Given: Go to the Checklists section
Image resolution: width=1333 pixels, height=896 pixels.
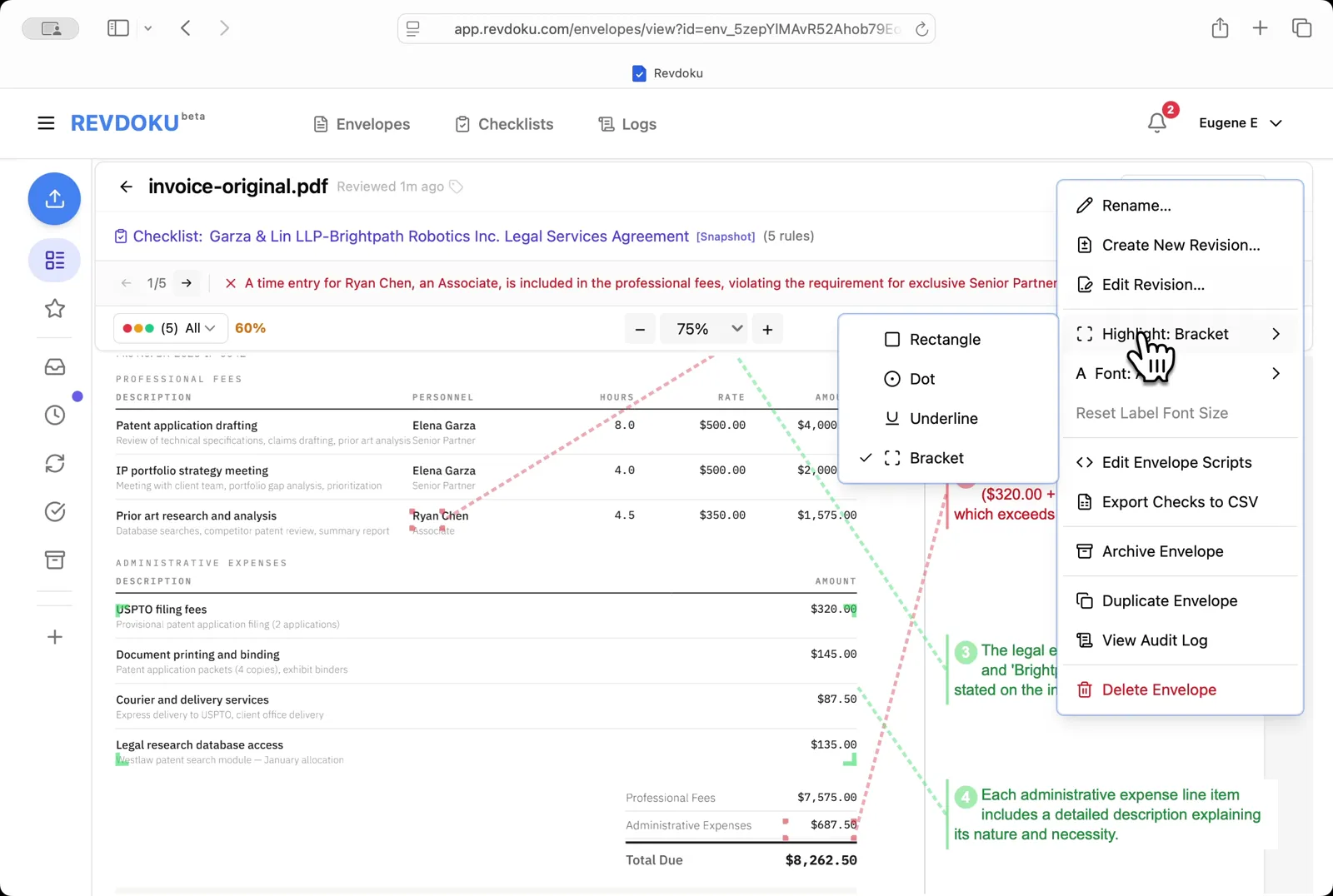Looking at the screenshot, I should tap(504, 124).
